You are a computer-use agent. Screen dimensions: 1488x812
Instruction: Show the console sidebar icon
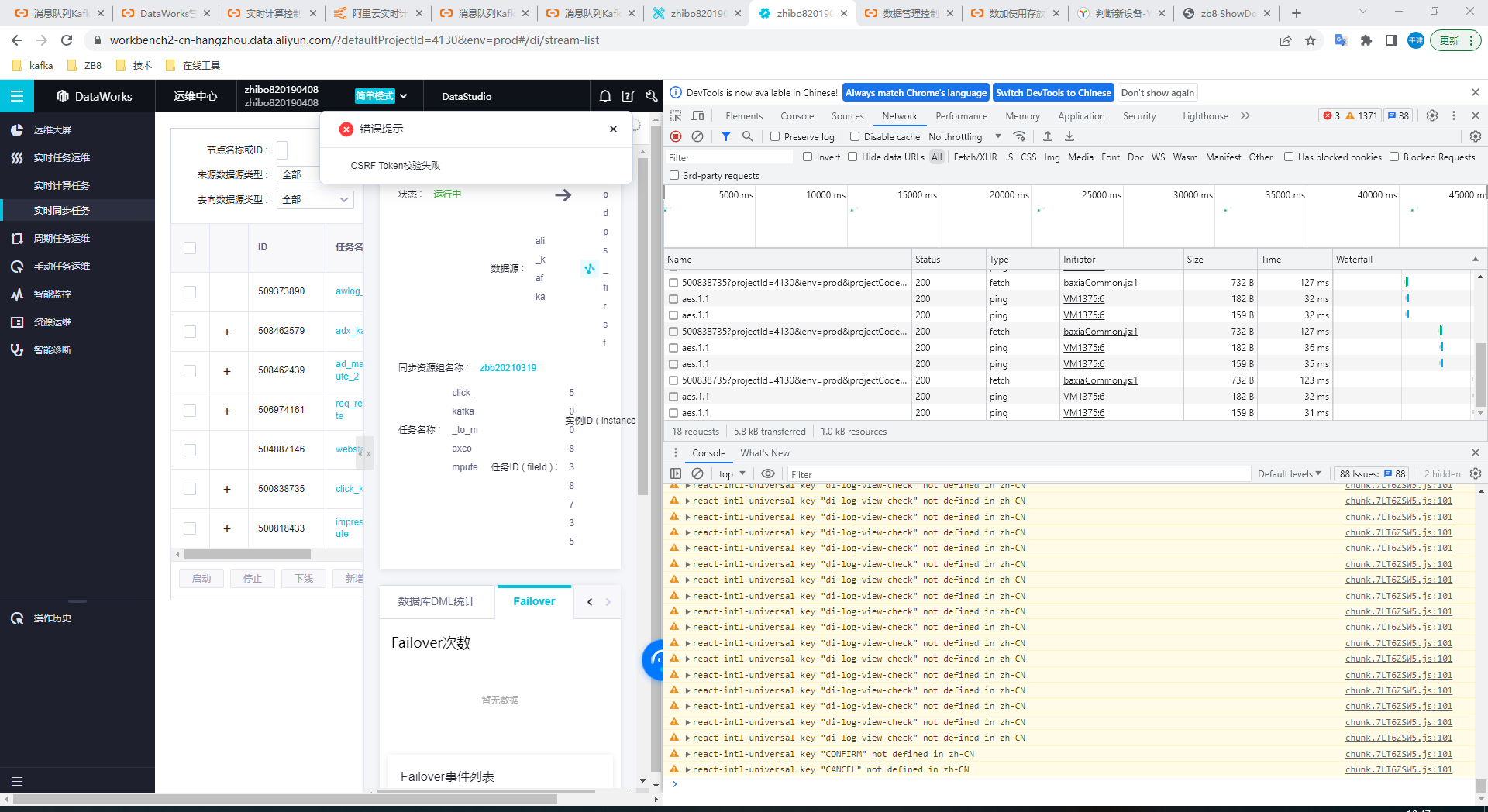tap(676, 473)
